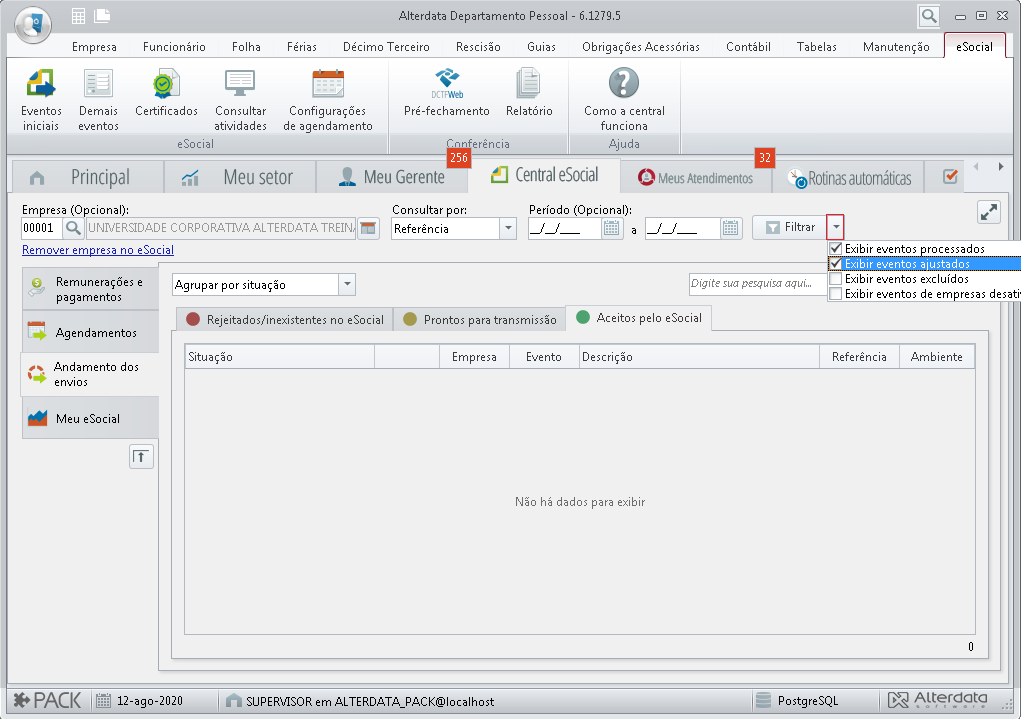Image resolution: width=1021 pixels, height=719 pixels.
Task: Click the left arrow to scroll the tabs
Action: (976, 167)
